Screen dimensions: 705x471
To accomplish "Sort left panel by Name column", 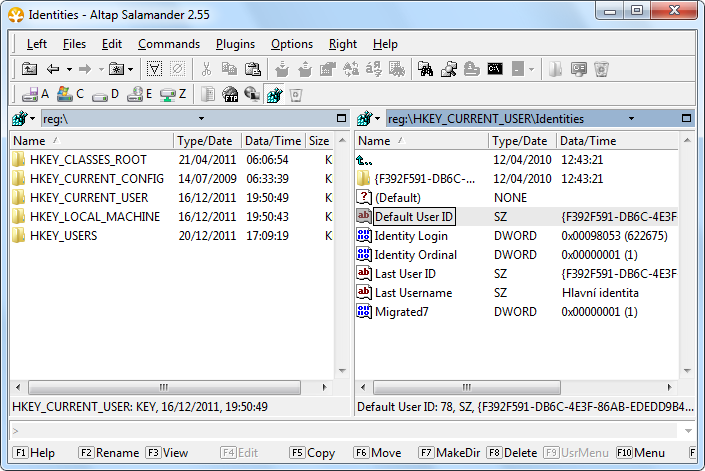I will 92,141.
